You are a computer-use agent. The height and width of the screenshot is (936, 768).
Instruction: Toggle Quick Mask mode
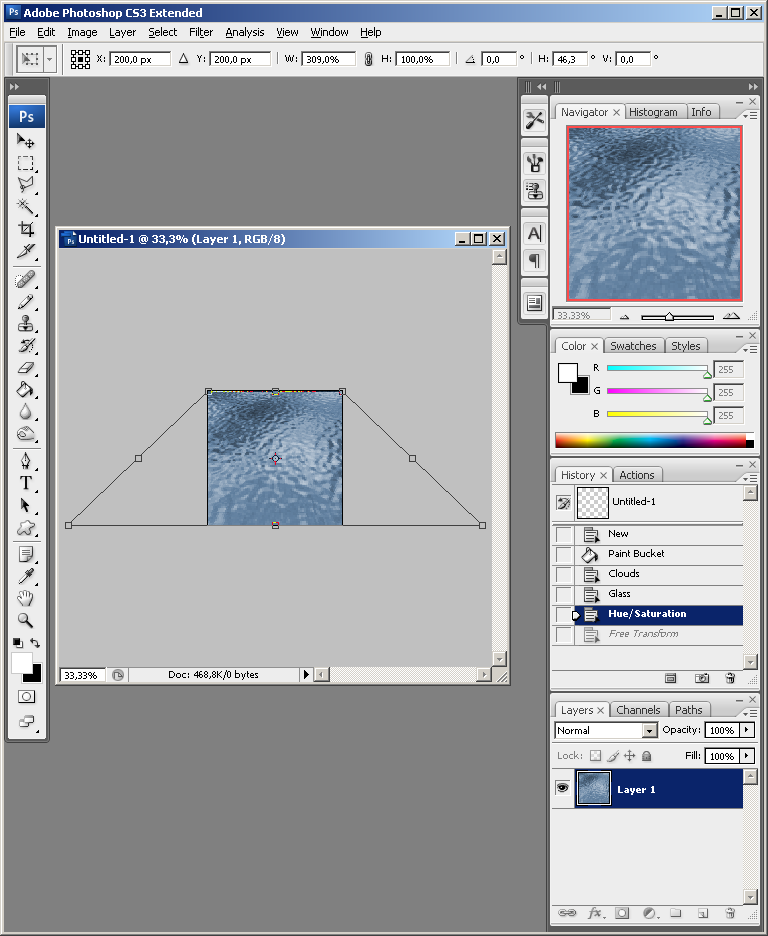(x=26, y=697)
